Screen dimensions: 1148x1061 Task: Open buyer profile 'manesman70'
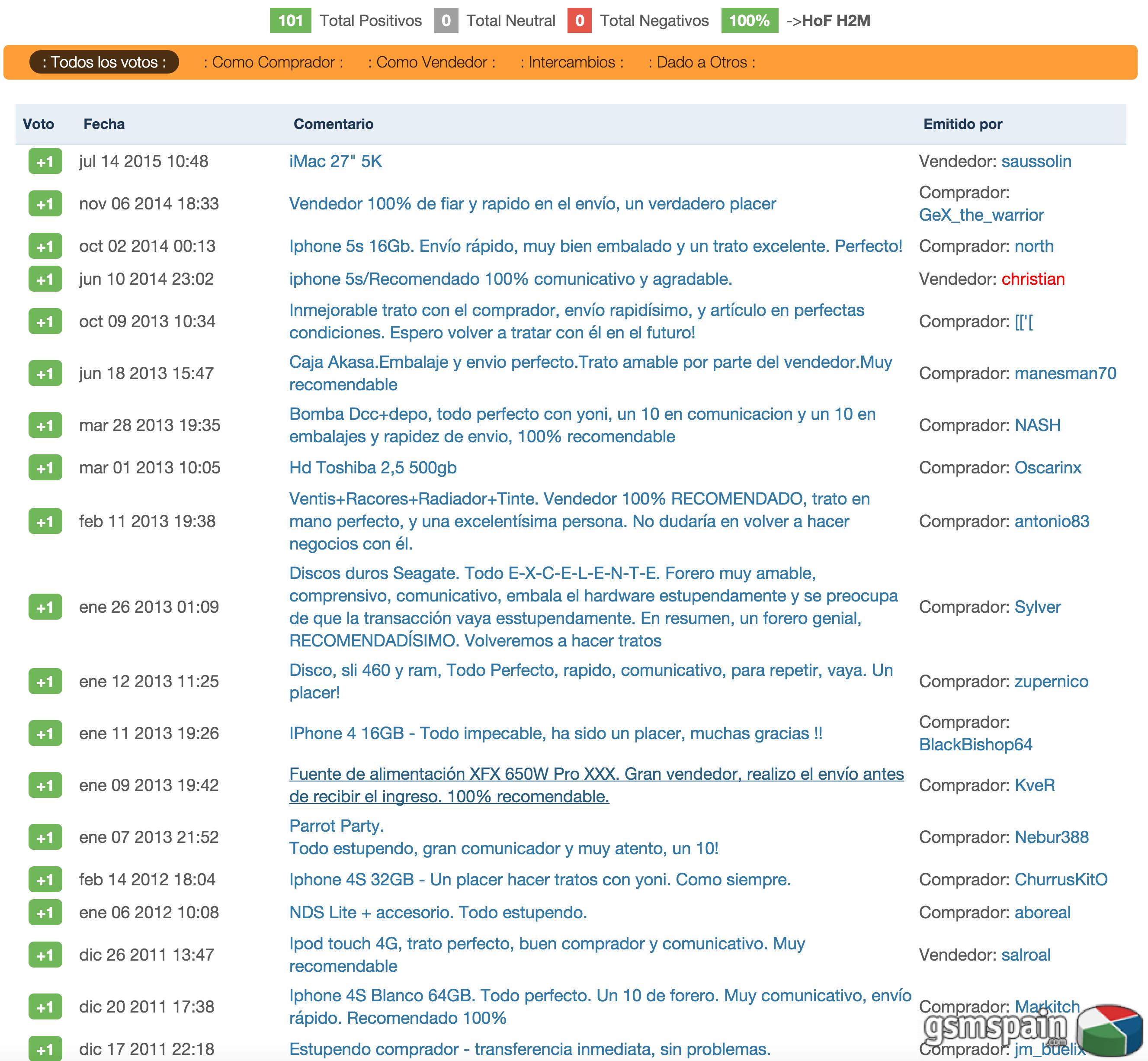coord(1065,373)
